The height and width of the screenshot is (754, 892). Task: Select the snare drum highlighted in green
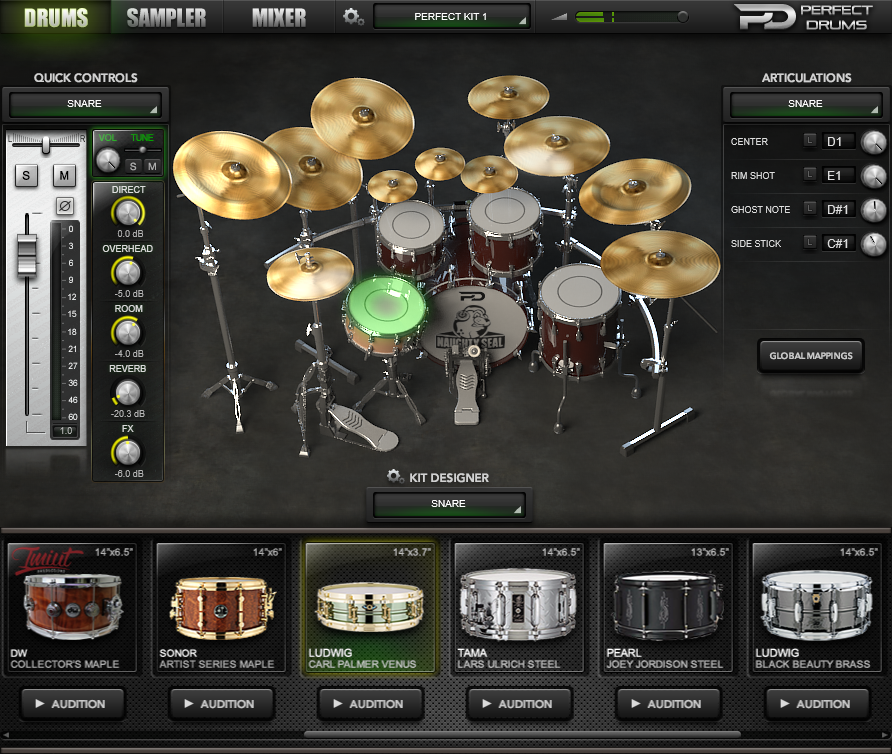385,309
